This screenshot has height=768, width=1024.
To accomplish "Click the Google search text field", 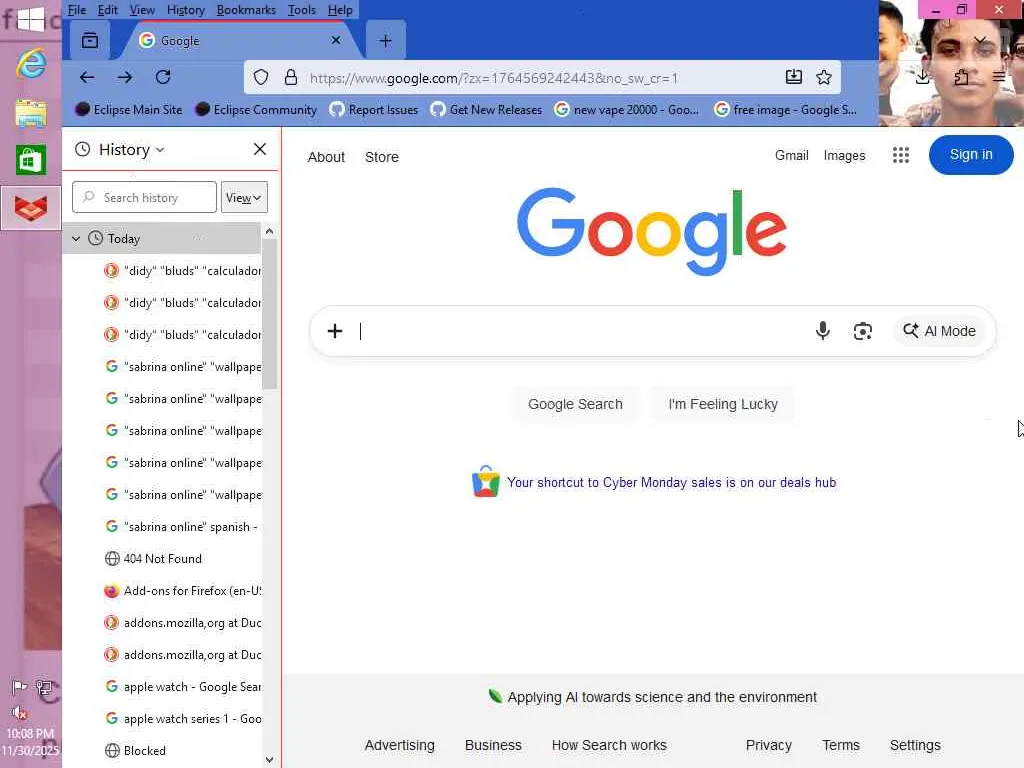I will [x=581, y=331].
